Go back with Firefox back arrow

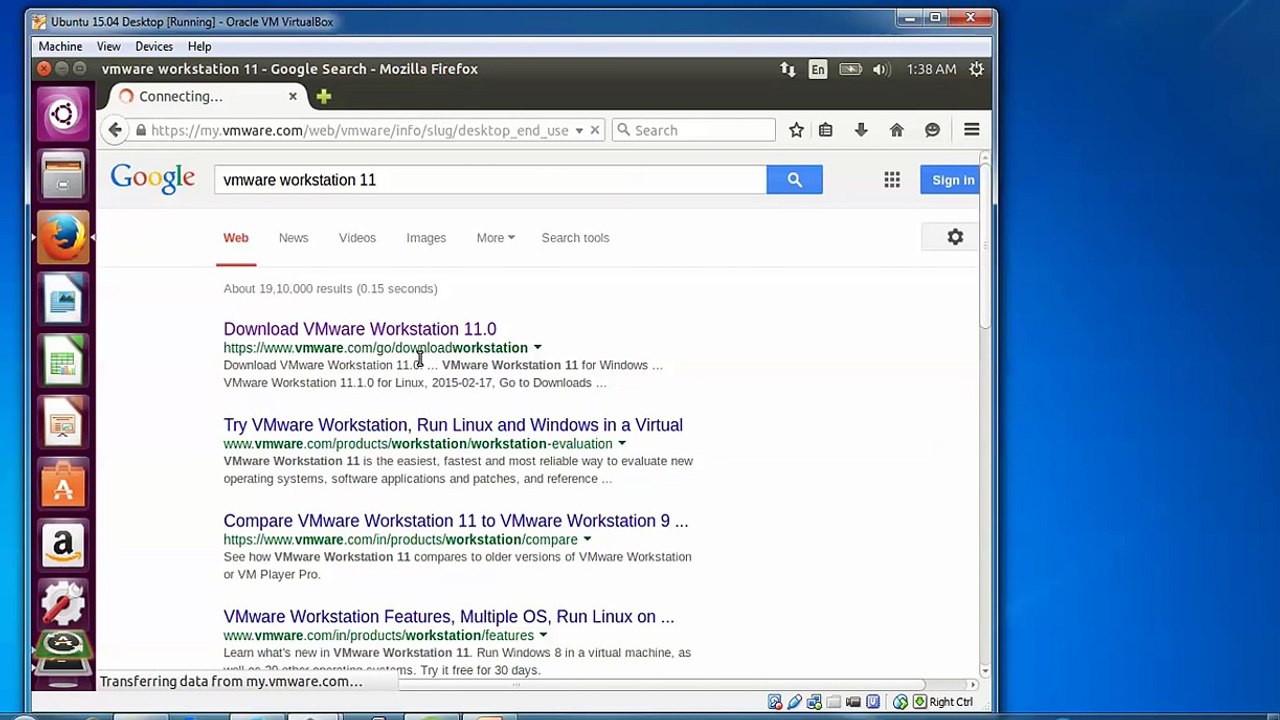coord(115,130)
